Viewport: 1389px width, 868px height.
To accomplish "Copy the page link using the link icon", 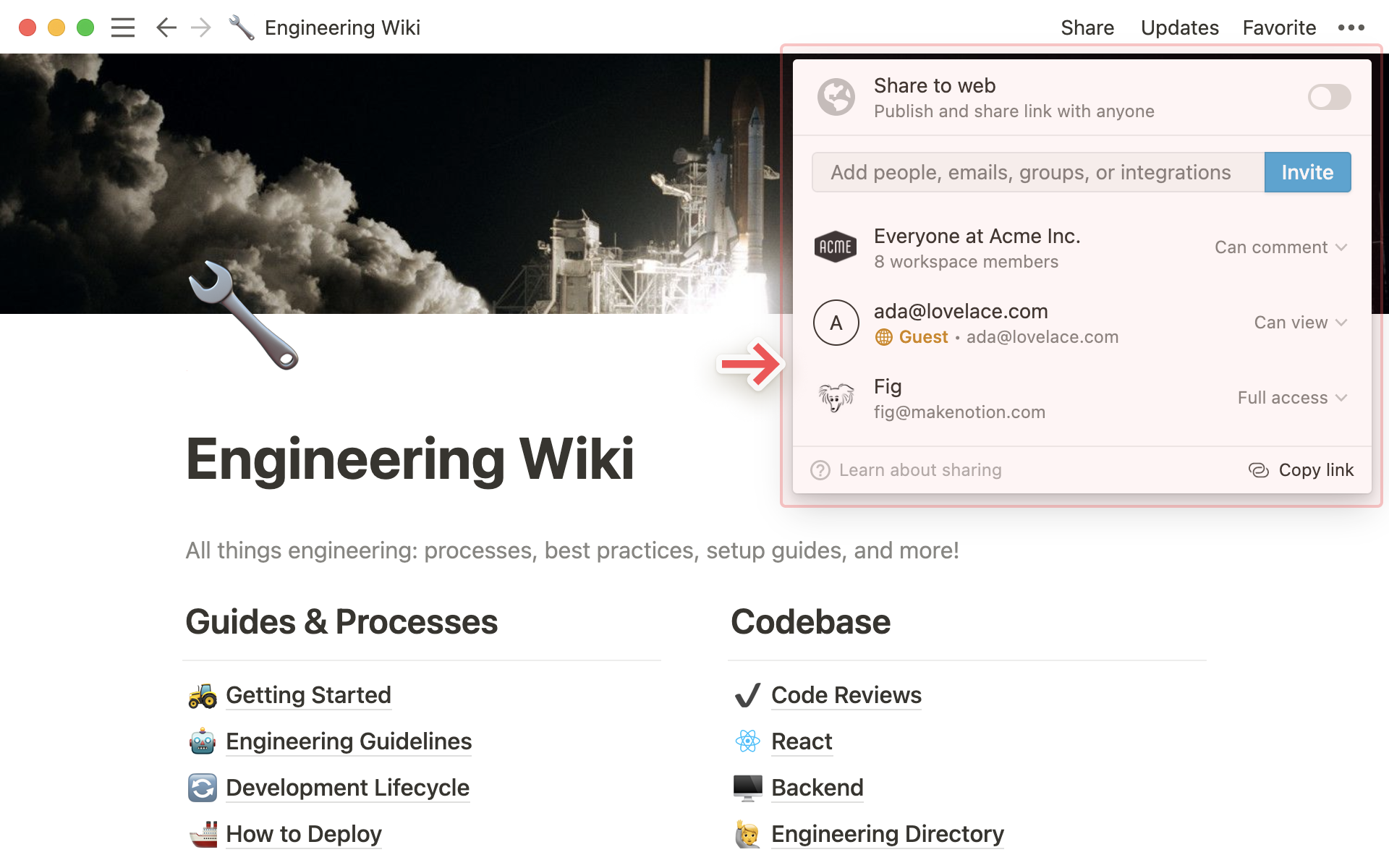I will [1257, 469].
